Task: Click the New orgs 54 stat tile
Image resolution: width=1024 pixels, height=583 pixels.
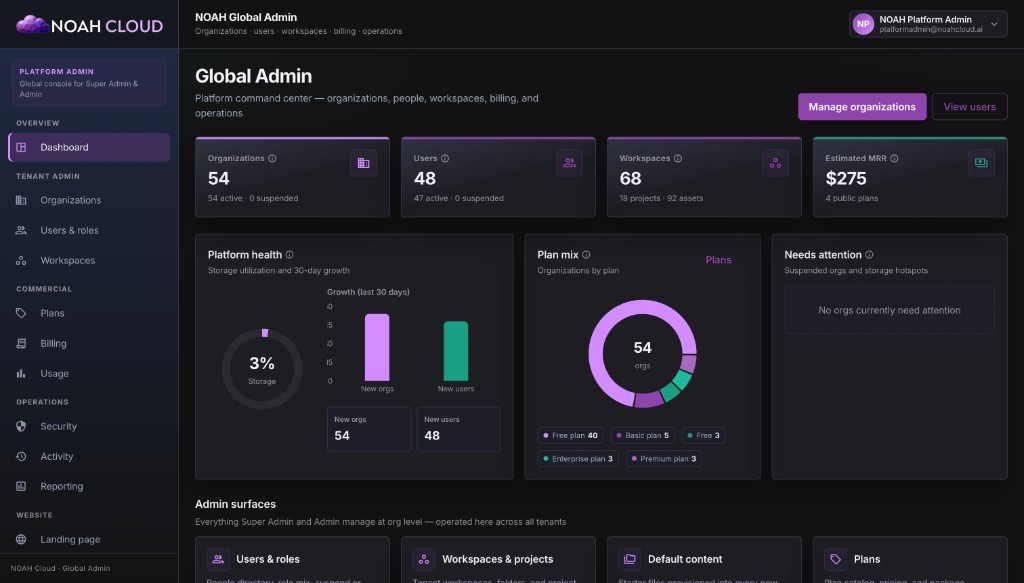Action: pos(369,429)
